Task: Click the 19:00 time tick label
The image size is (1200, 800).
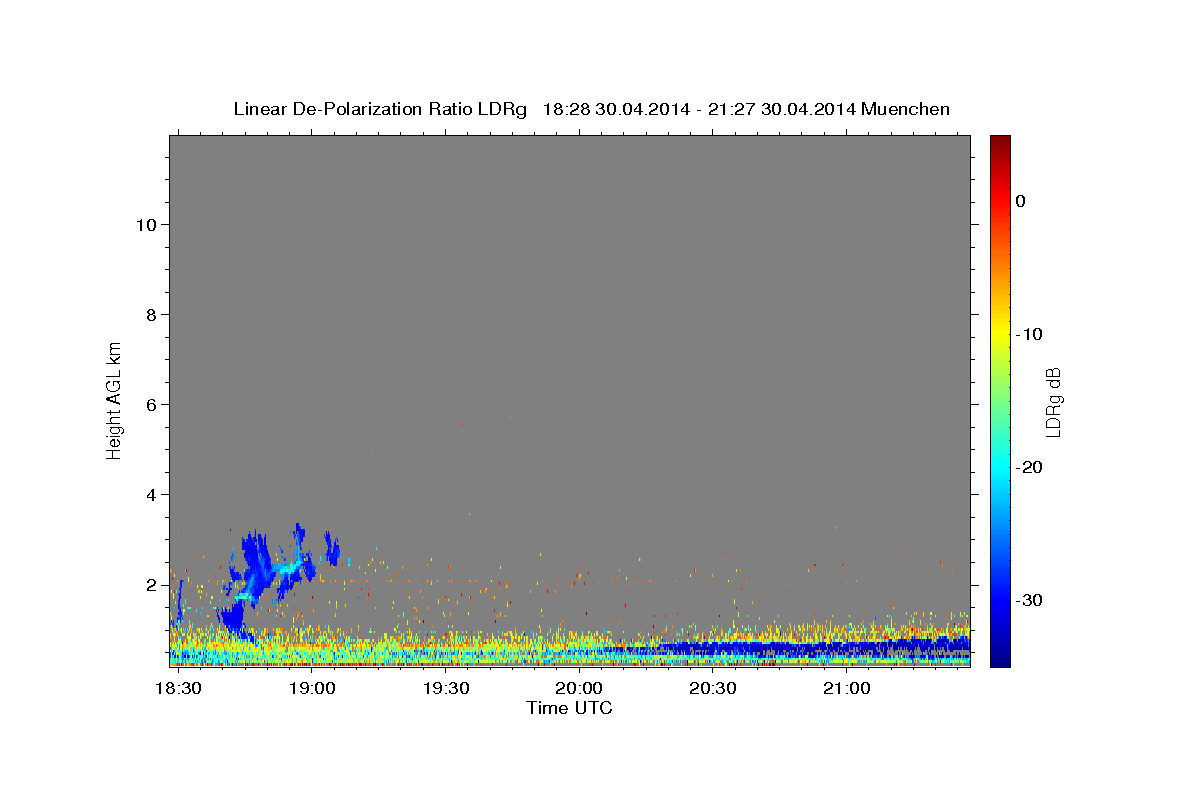Action: click(x=312, y=689)
